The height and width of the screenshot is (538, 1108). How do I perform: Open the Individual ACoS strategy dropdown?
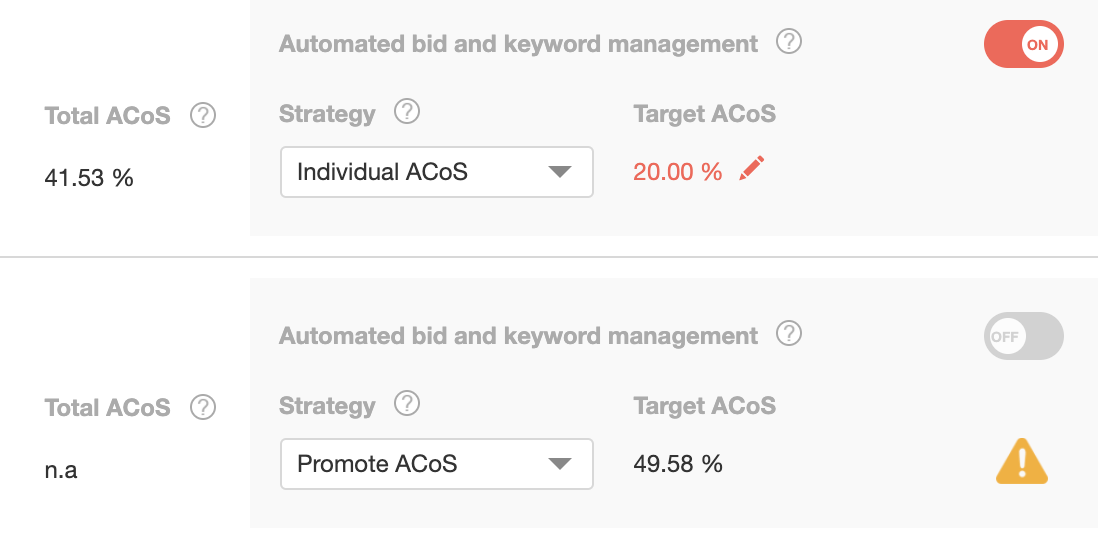(x=437, y=172)
